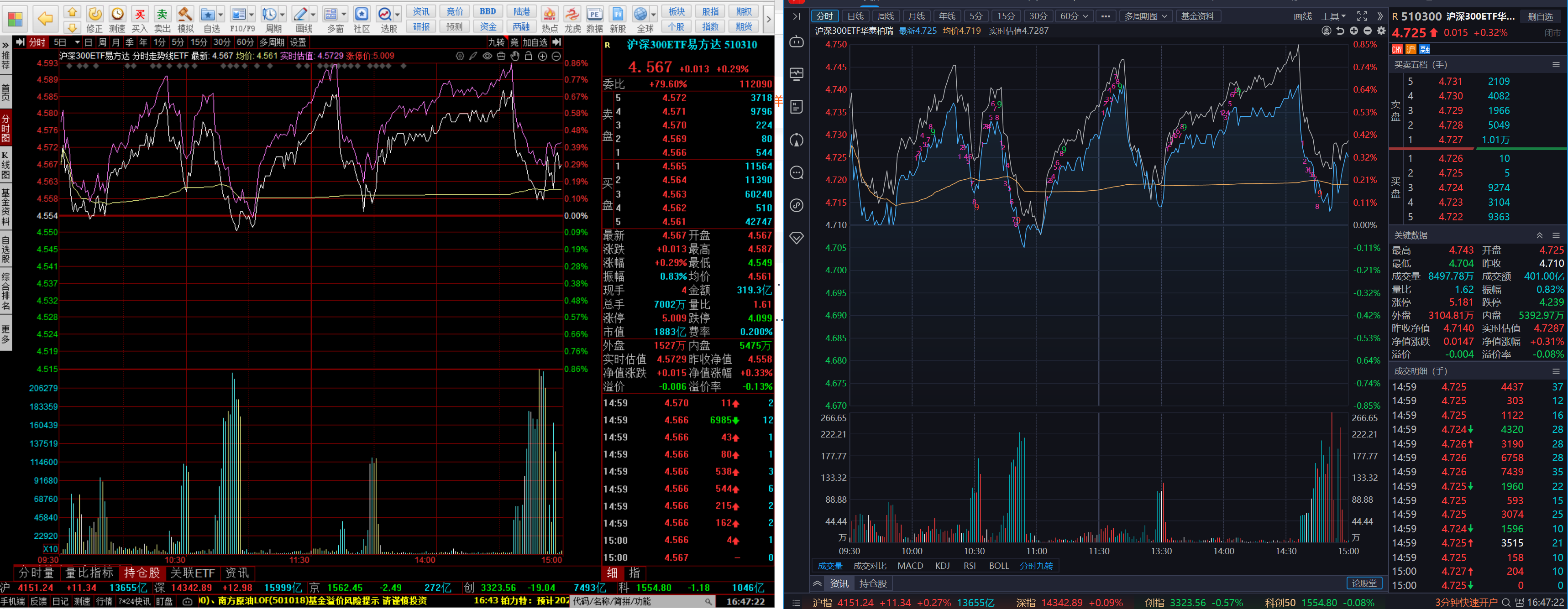
Task: Expand the 5日 dropdown arrow
Action: point(77,42)
